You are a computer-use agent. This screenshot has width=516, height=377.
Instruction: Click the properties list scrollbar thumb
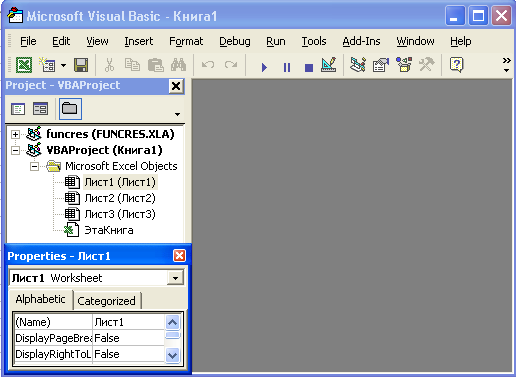point(172,335)
